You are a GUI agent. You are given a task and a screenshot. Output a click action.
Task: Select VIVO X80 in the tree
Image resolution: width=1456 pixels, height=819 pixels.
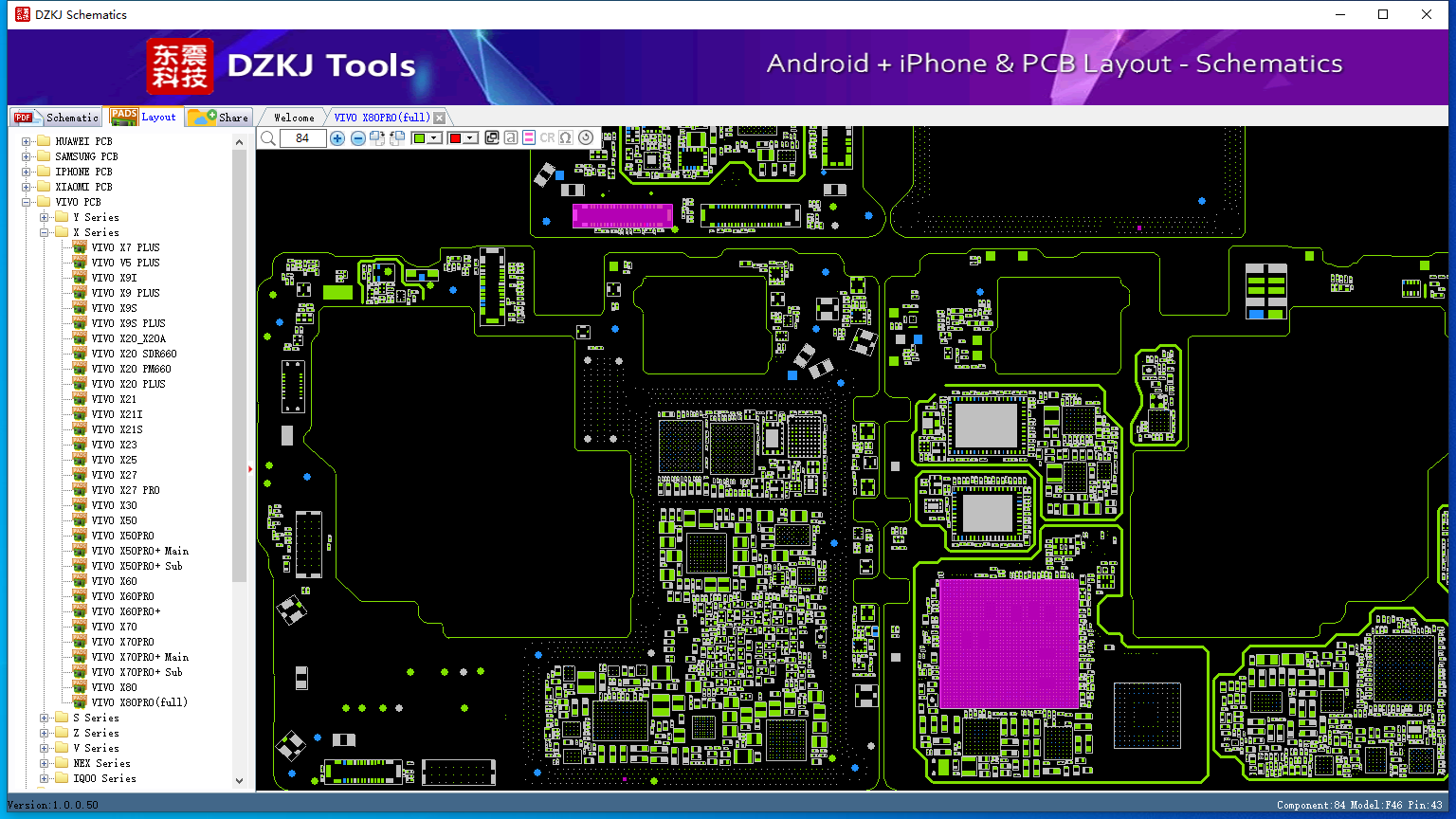pyautogui.click(x=114, y=687)
